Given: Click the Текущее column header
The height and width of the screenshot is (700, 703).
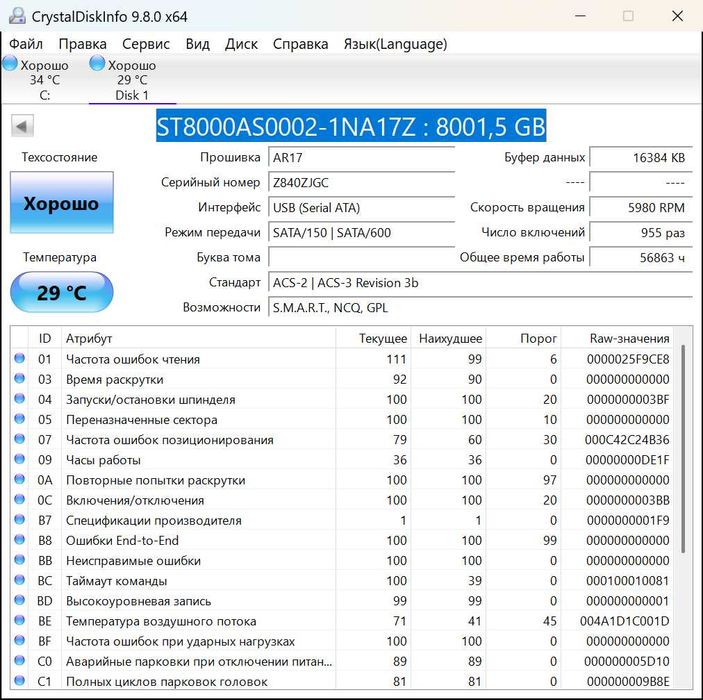Looking at the screenshot, I should (x=373, y=338).
